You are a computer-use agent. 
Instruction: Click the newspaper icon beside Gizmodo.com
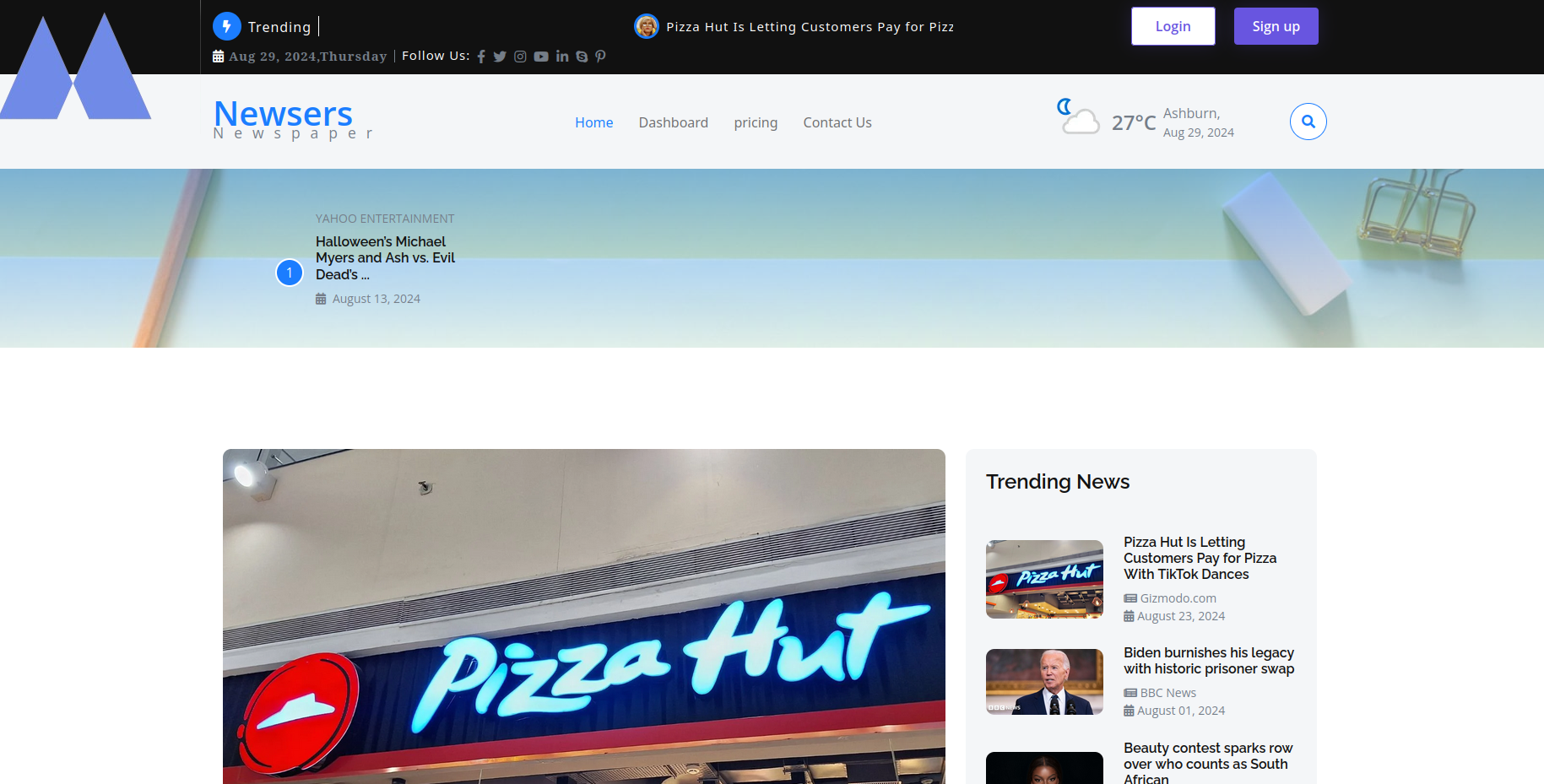(1130, 598)
